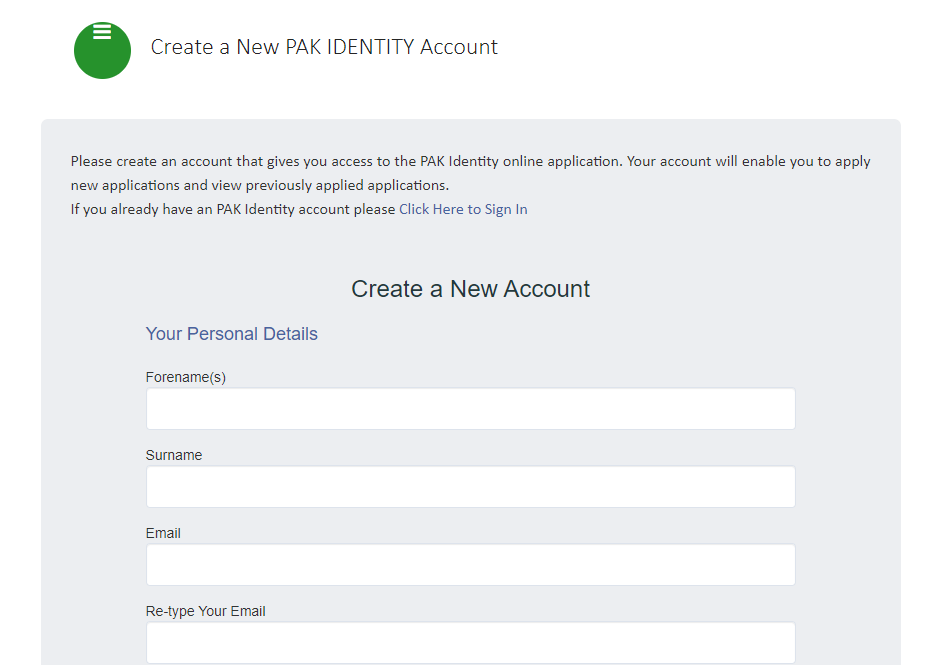
Task: Click the words 'Sign In' in the link
Action: click(506, 209)
